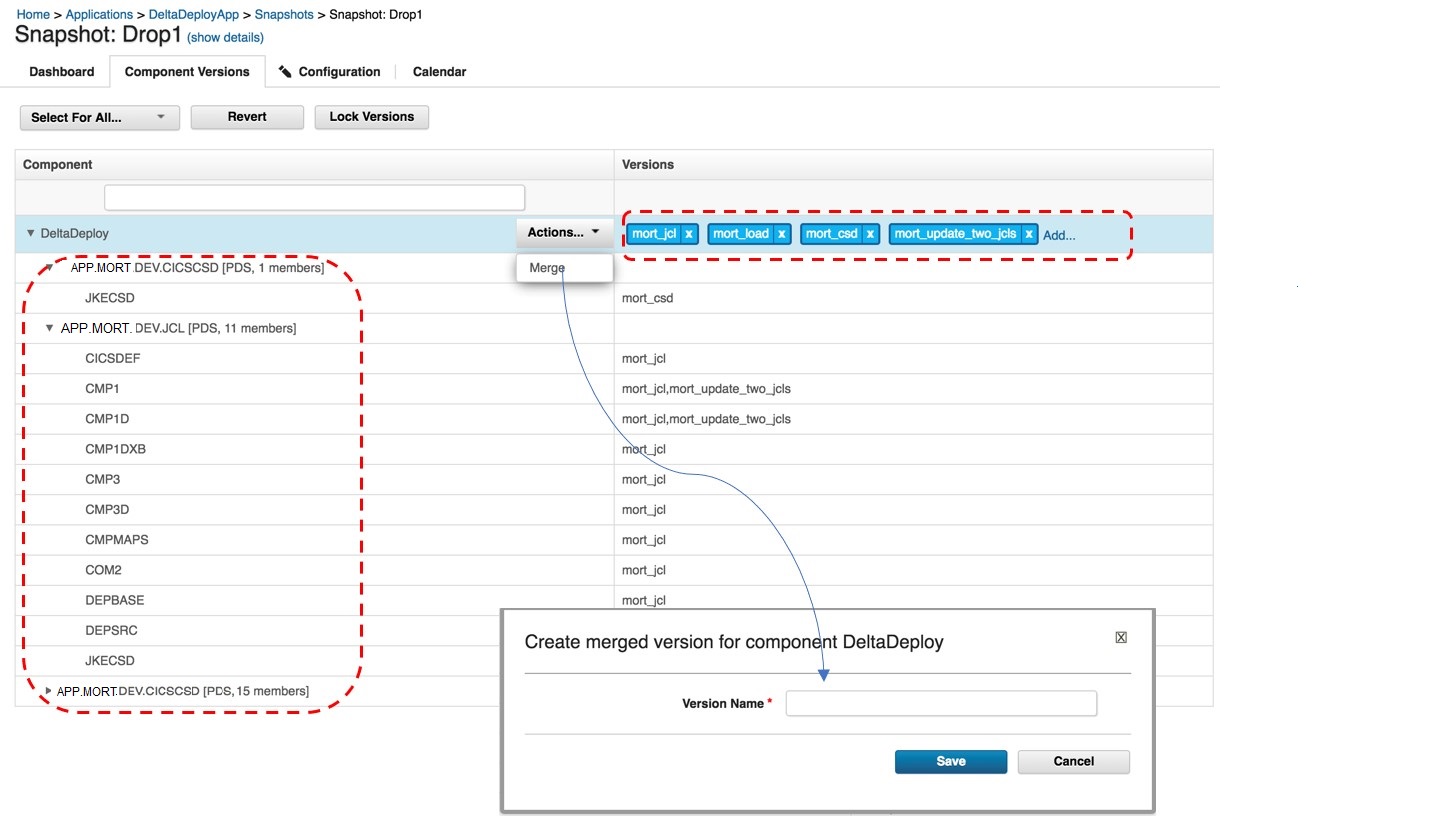Save the merged version name

[950, 761]
